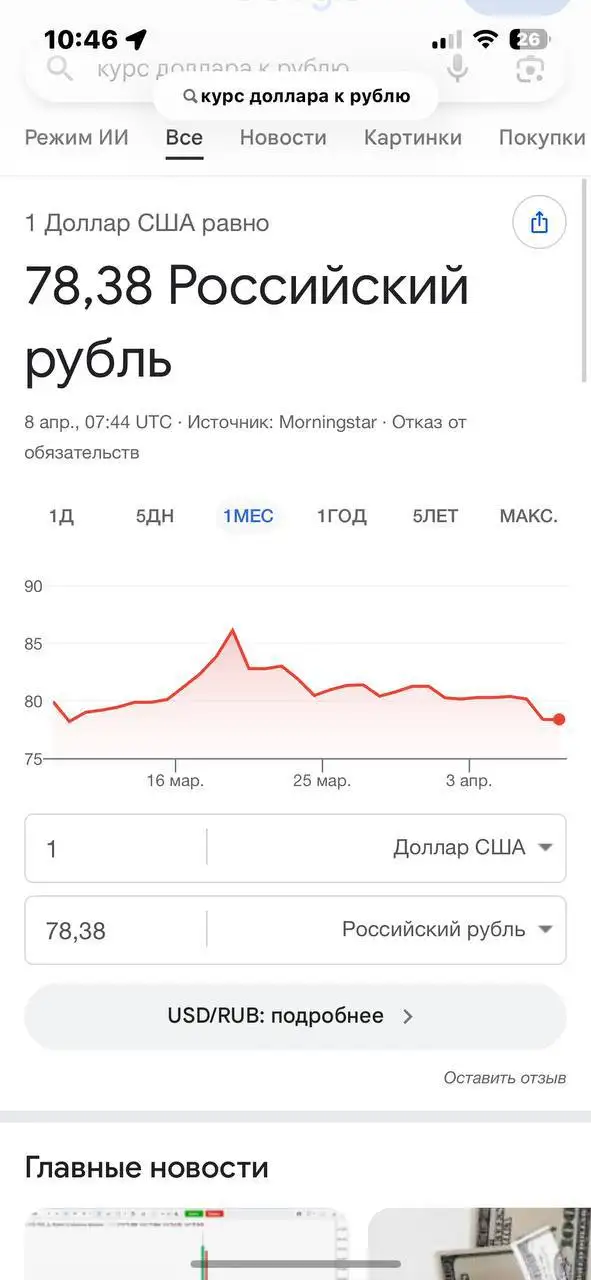Open the Картинки tab

(413, 138)
